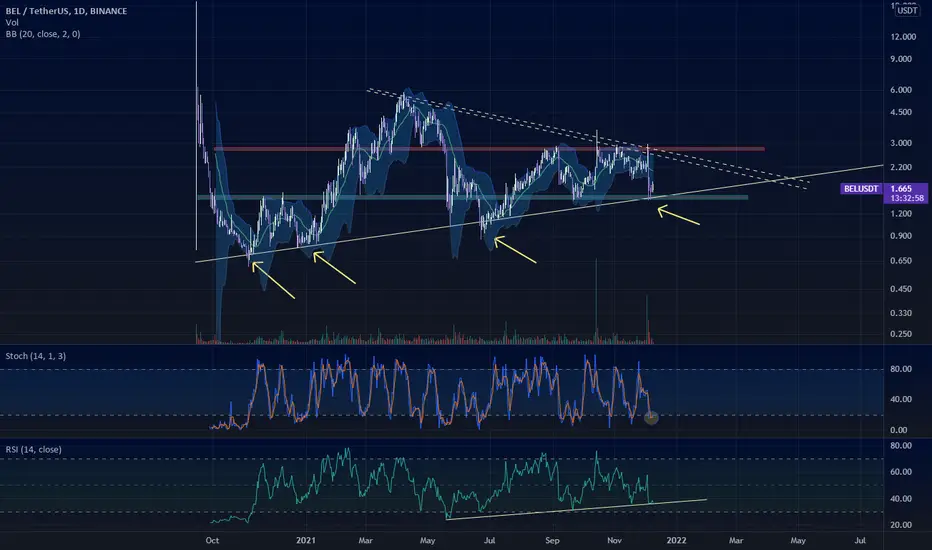Click the BEL / TetherUS symbol title
Image resolution: width=932 pixels, height=550 pixels.
66,11
